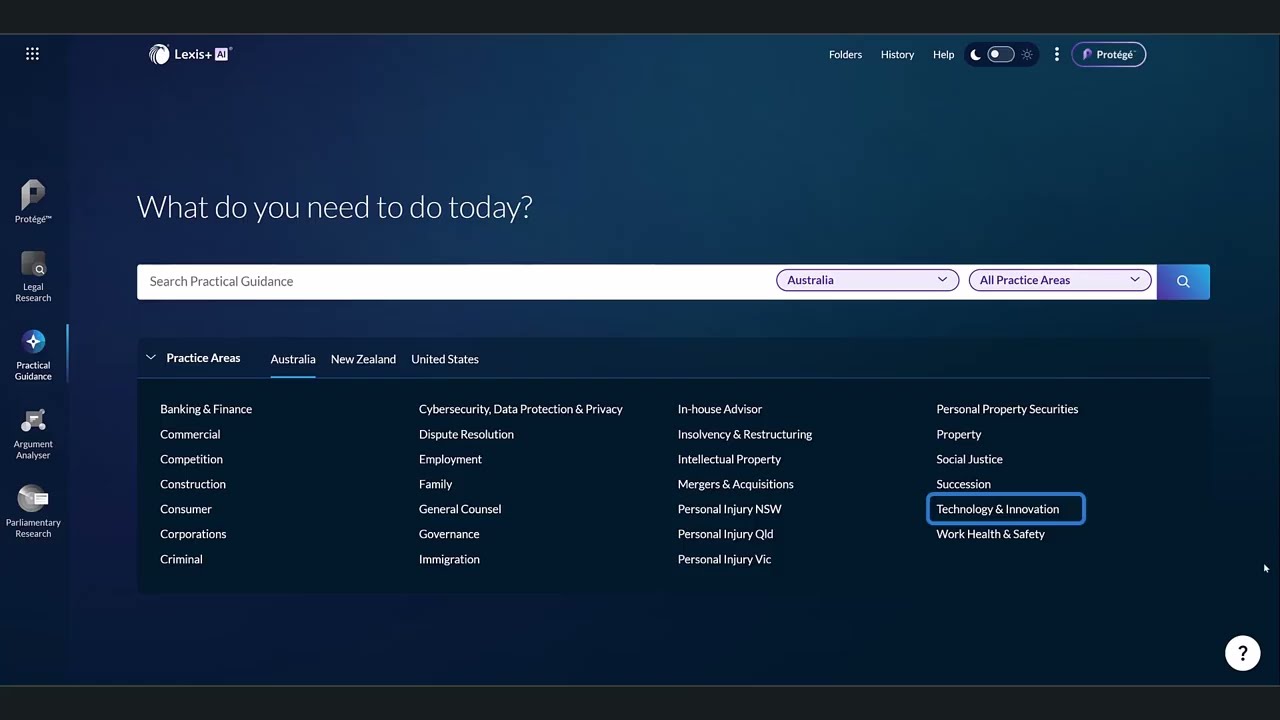Open the All Practice Areas dropdown
Image resolution: width=1280 pixels, height=720 pixels.
[1060, 280]
